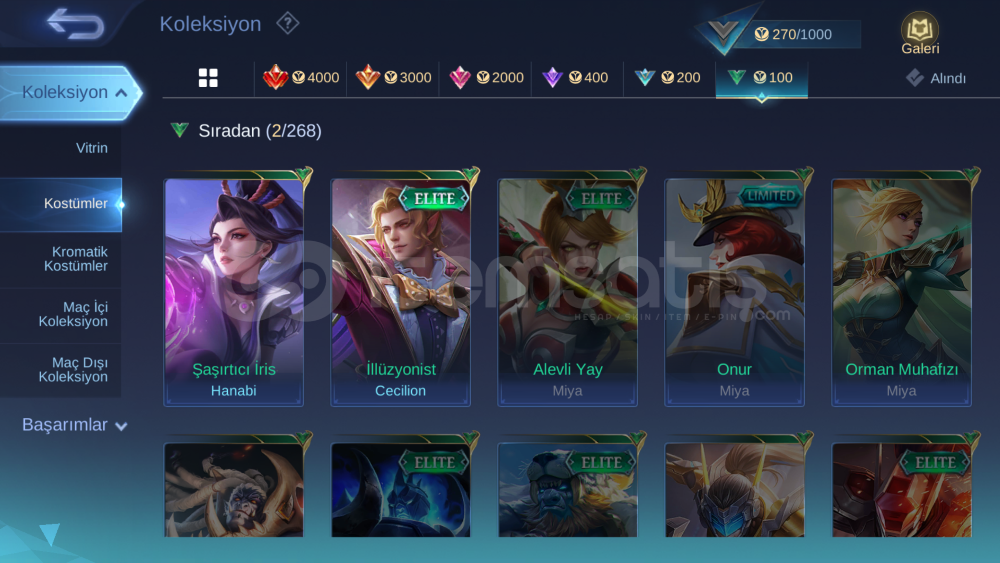Select the green 100-point tier tab
This screenshot has height=563, width=1000.
[761, 79]
